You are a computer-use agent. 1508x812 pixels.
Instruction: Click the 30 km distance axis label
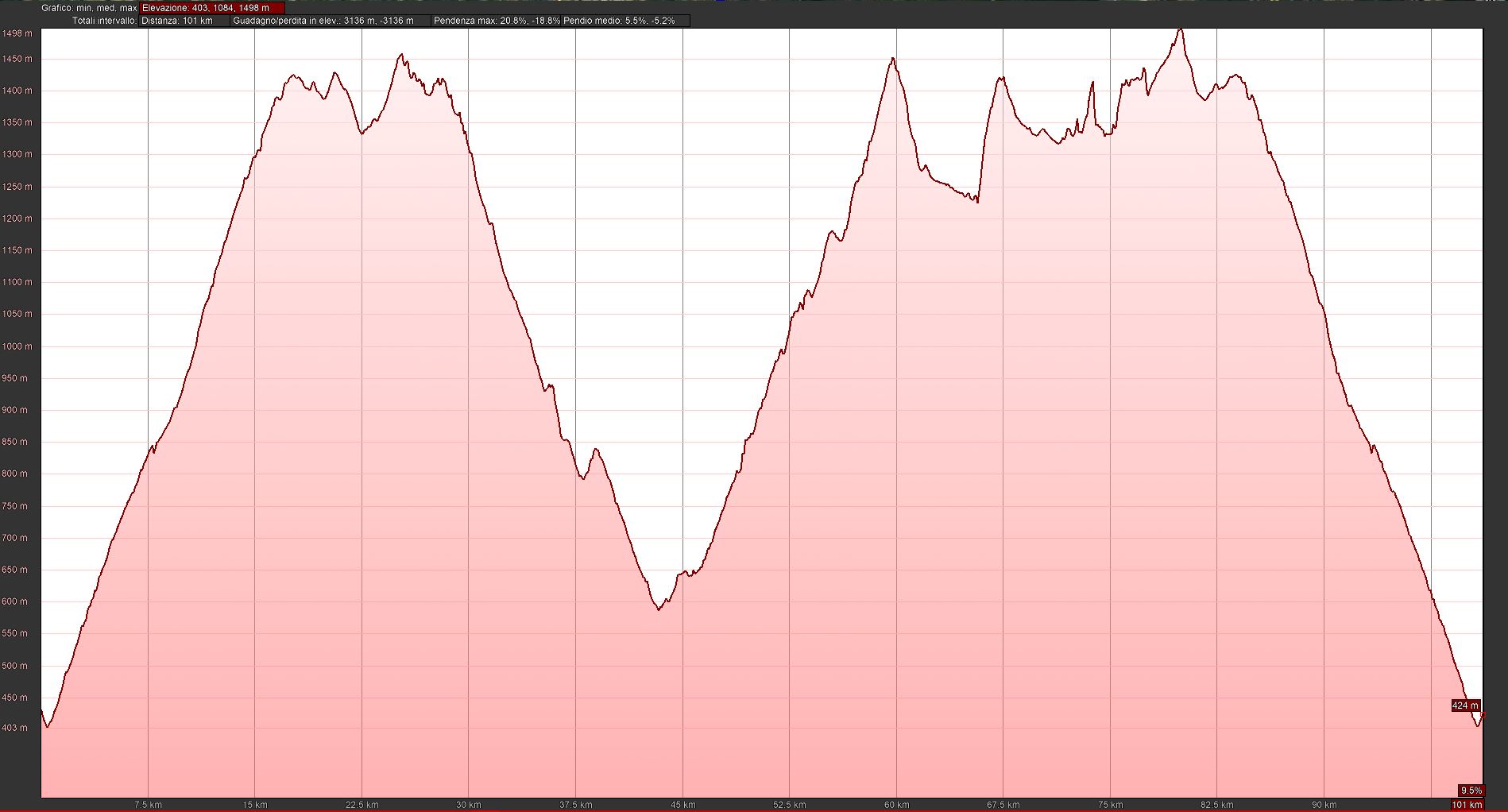[469, 805]
